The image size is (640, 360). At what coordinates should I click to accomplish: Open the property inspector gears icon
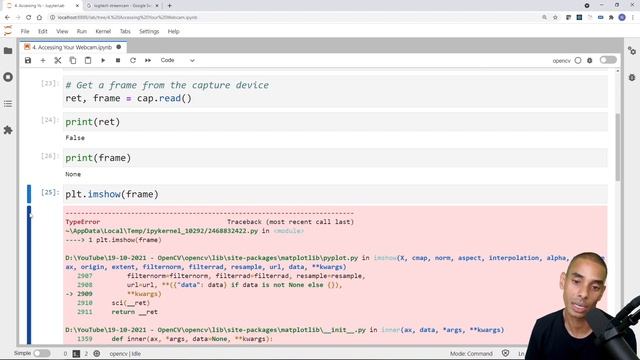click(632, 51)
